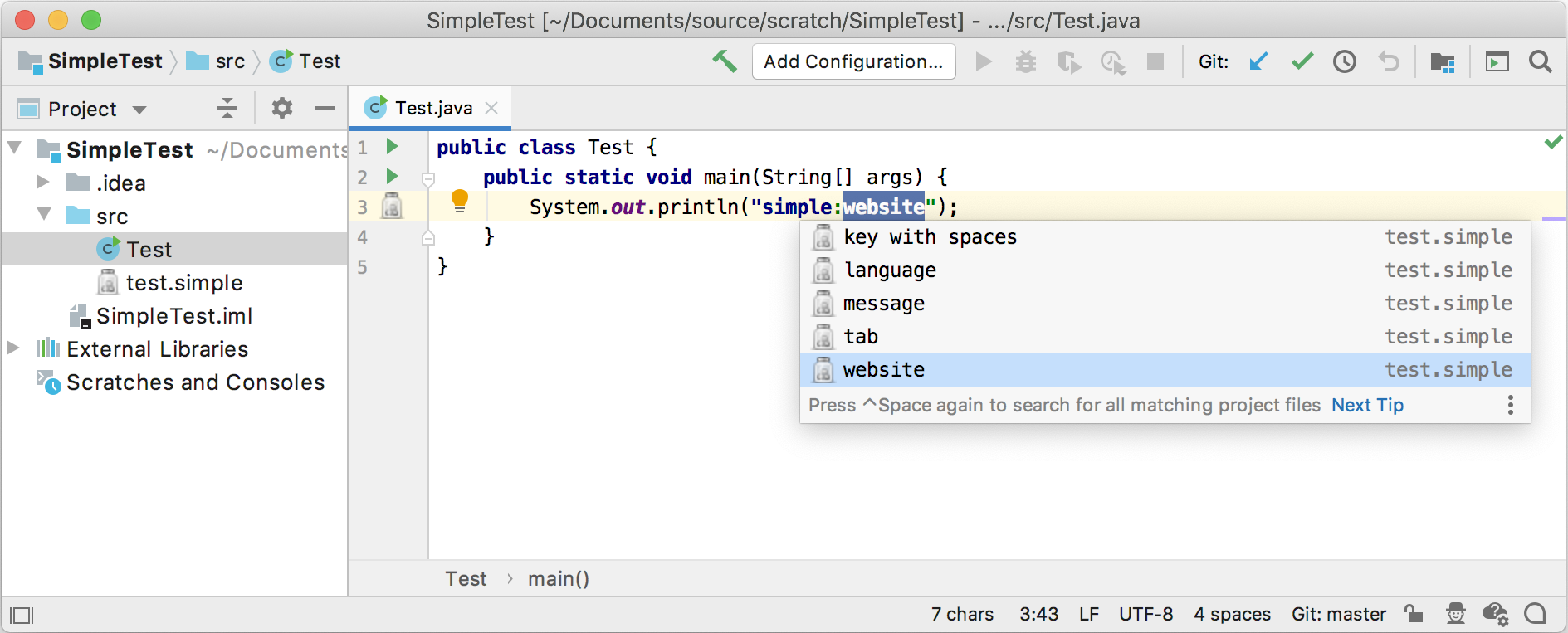Click the yellow intention lightbulb
Image resolution: width=1568 pixels, height=633 pixels.
point(460,201)
